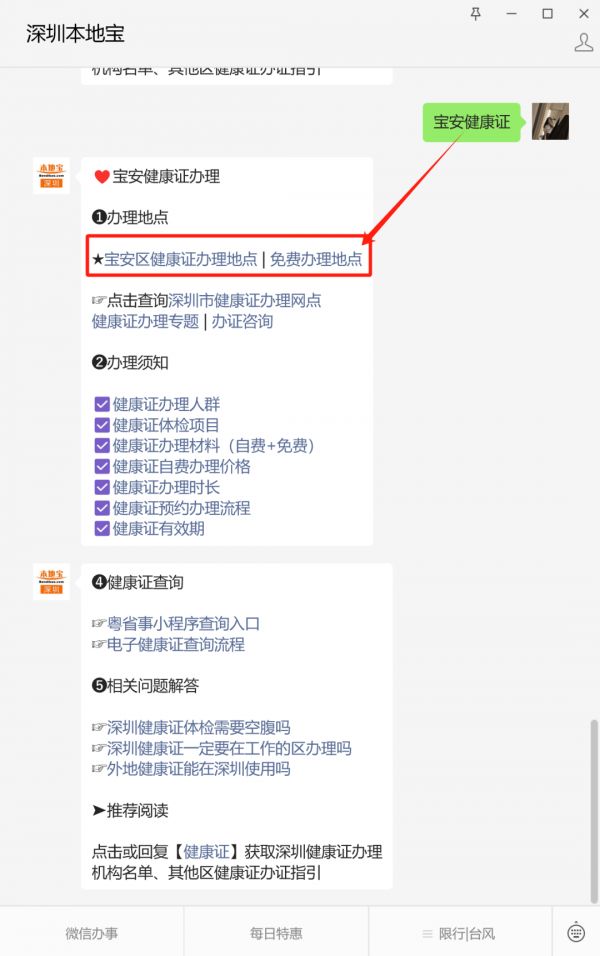This screenshot has height=956, width=600.
Task: Switch to keyboard input icon
Action: click(x=576, y=933)
